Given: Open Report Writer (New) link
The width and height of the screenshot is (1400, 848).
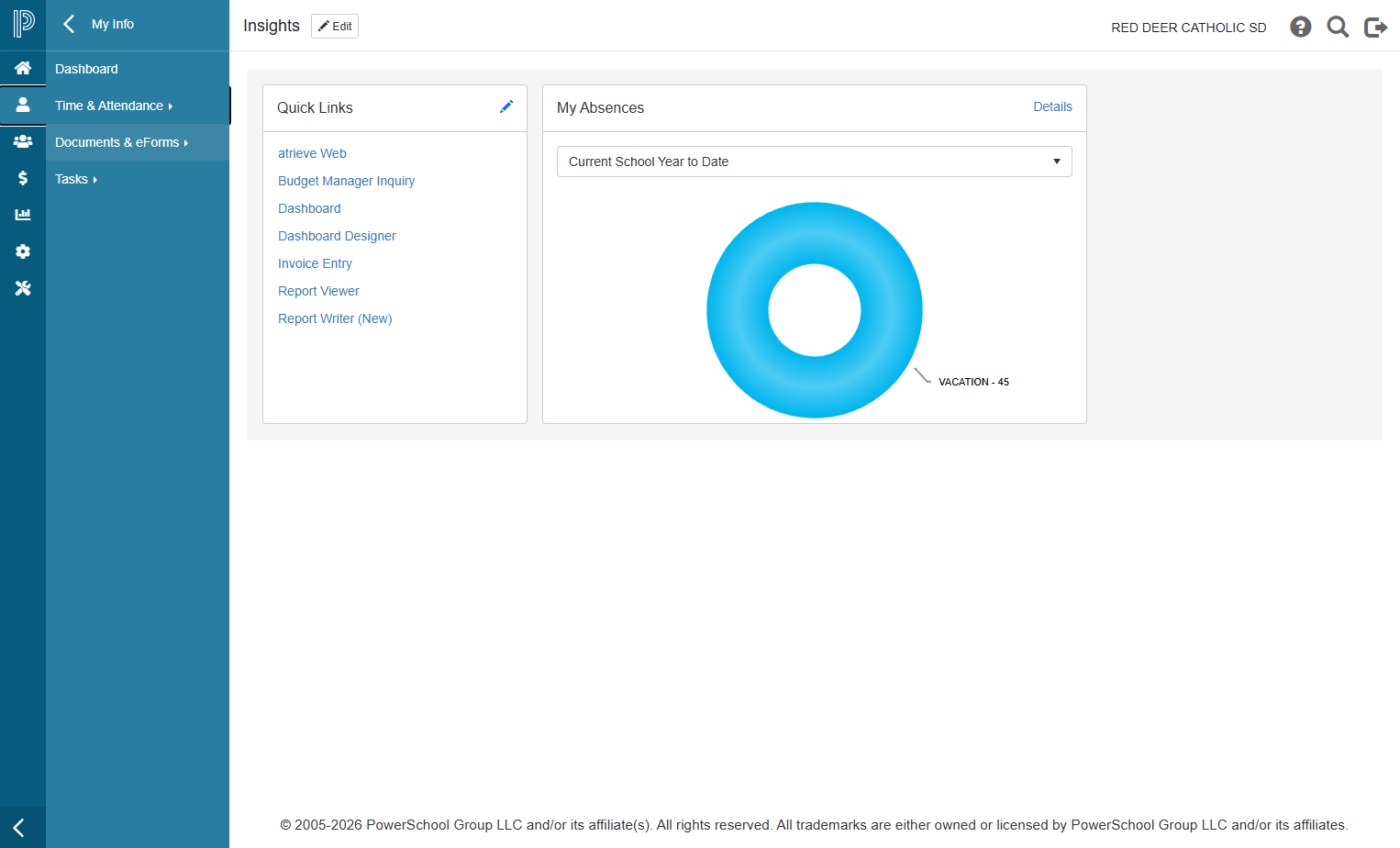Looking at the screenshot, I should coord(335,318).
